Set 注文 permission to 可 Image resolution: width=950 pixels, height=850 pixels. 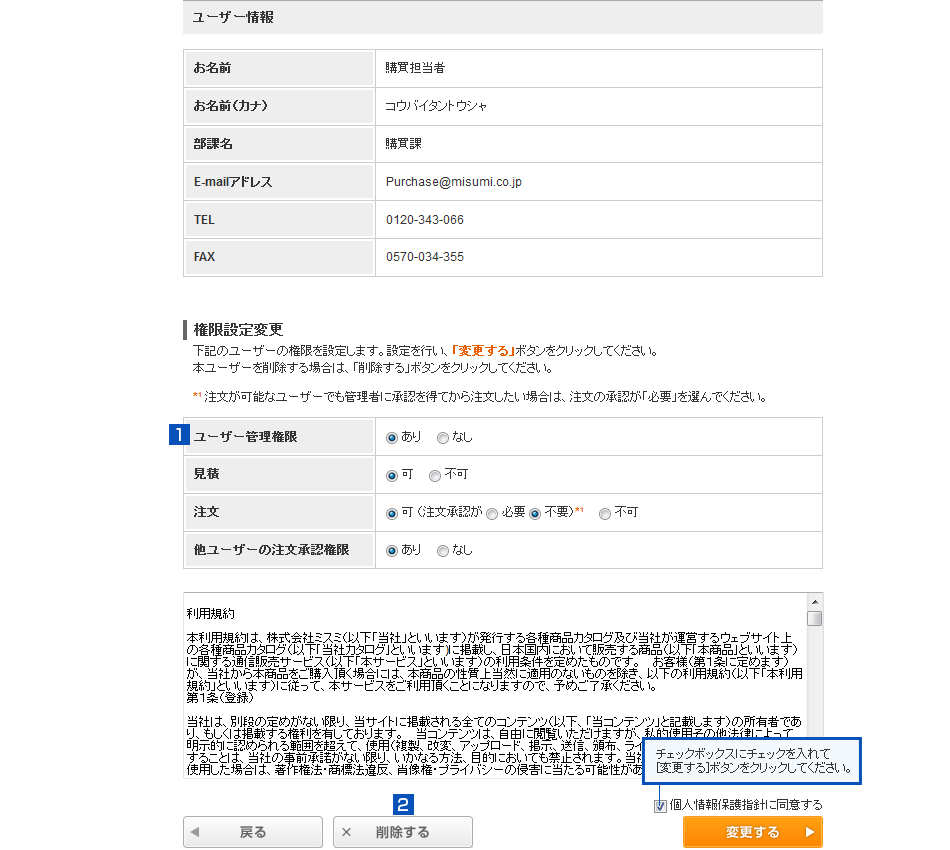pos(392,513)
